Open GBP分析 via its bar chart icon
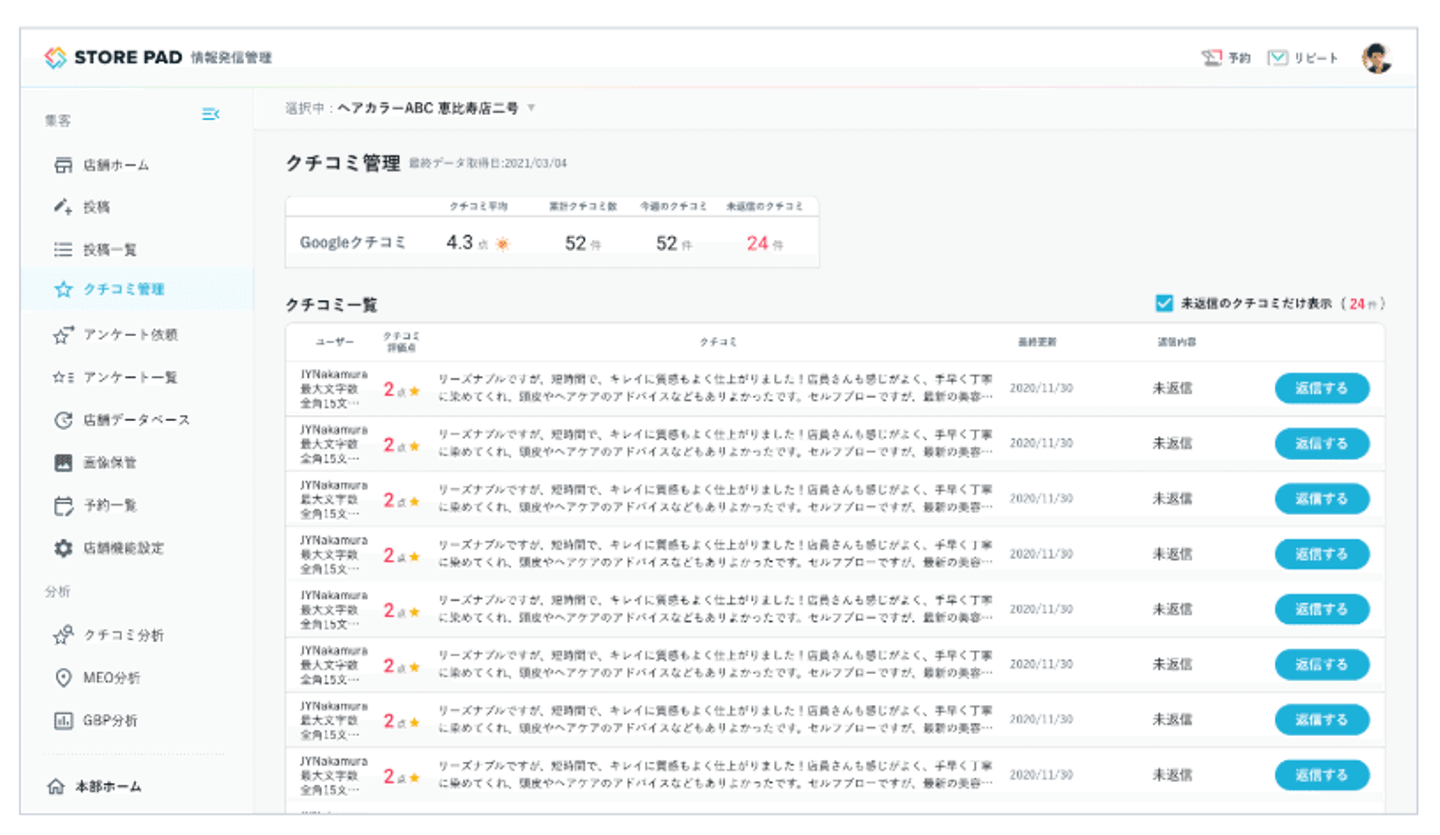 point(63,720)
